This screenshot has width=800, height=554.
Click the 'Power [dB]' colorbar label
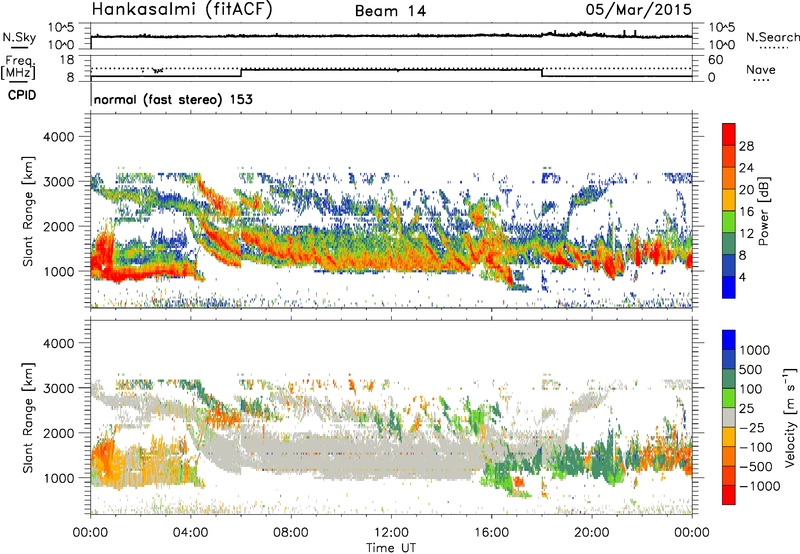click(x=763, y=211)
